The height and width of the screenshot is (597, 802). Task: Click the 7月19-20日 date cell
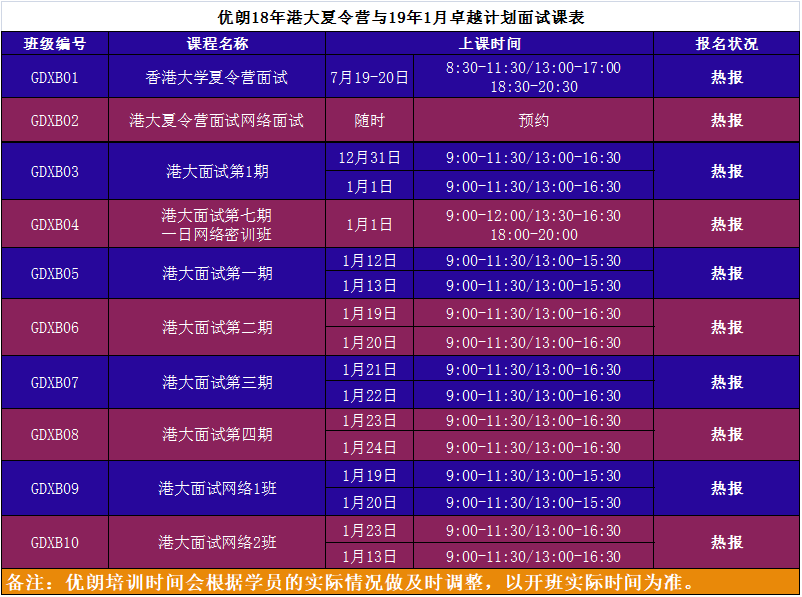click(369, 77)
